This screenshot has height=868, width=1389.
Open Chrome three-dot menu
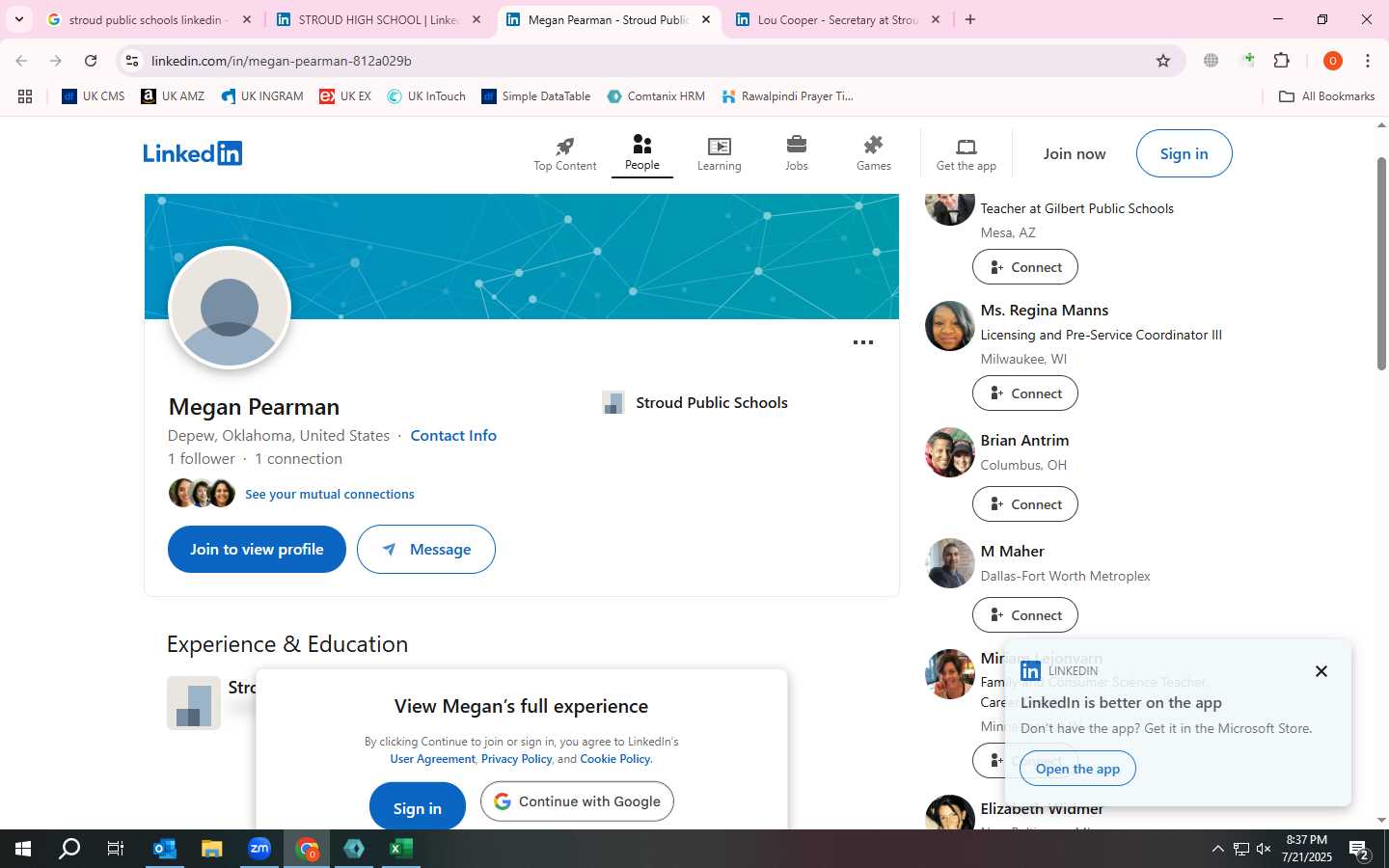1368,61
